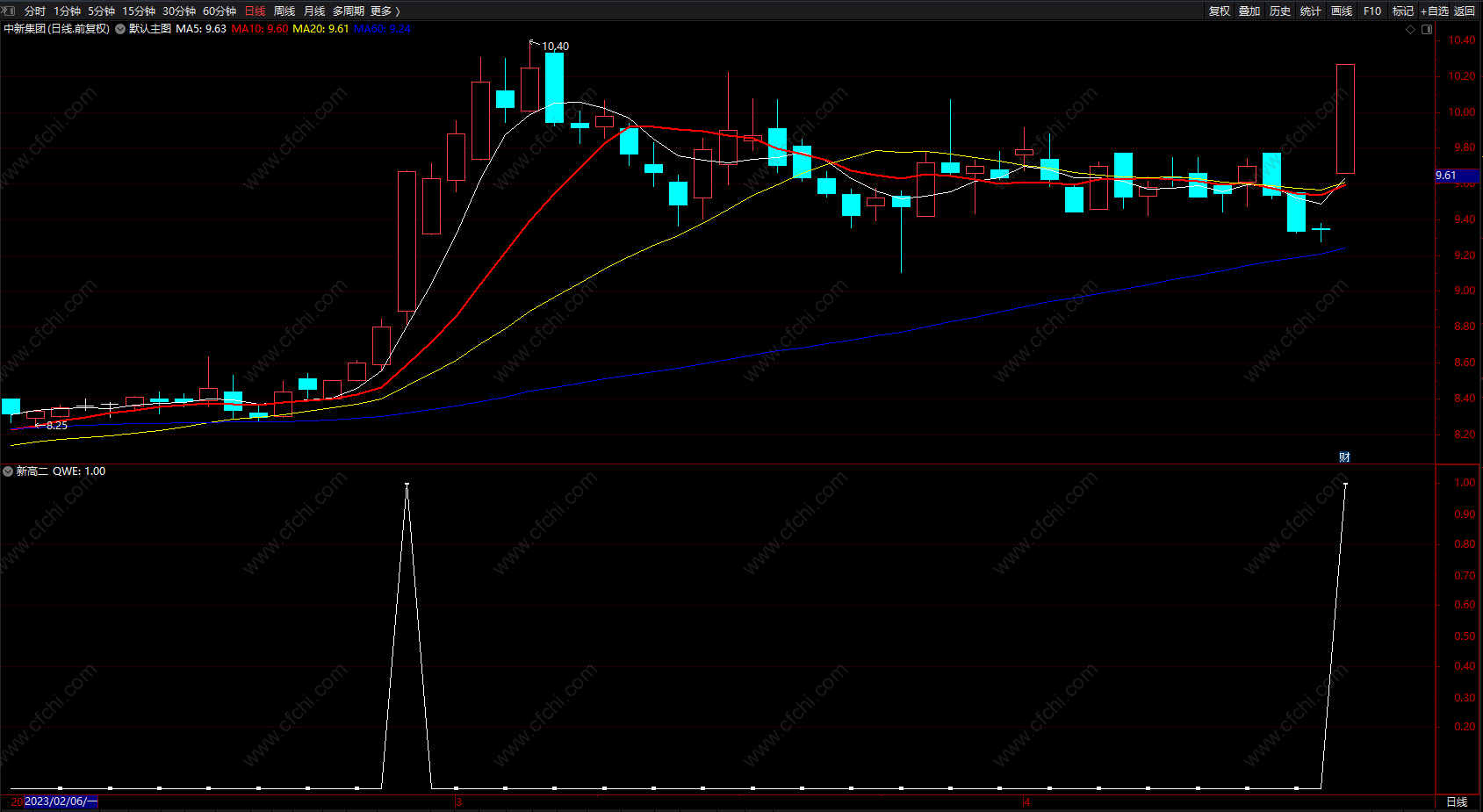Screen dimensions: 1483x812
Task: Click the 10.40 high price label
Action: coord(555,47)
